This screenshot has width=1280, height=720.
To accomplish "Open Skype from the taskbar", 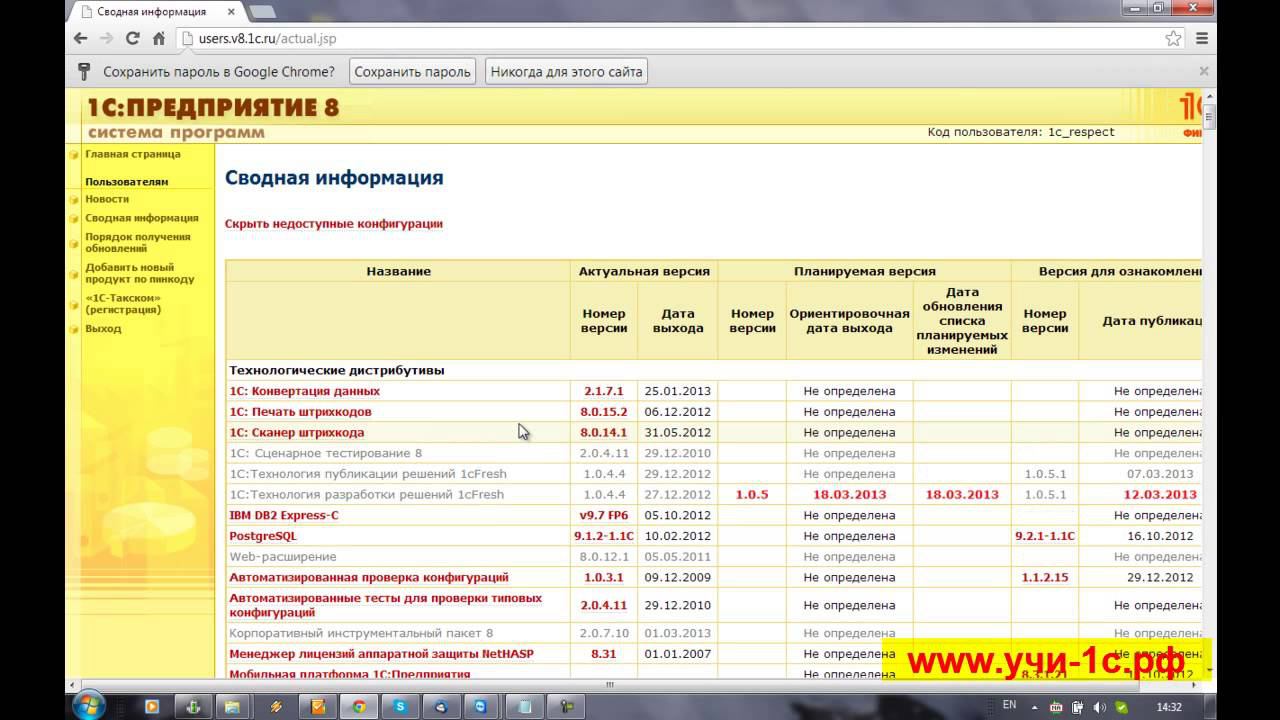I will (x=400, y=706).
